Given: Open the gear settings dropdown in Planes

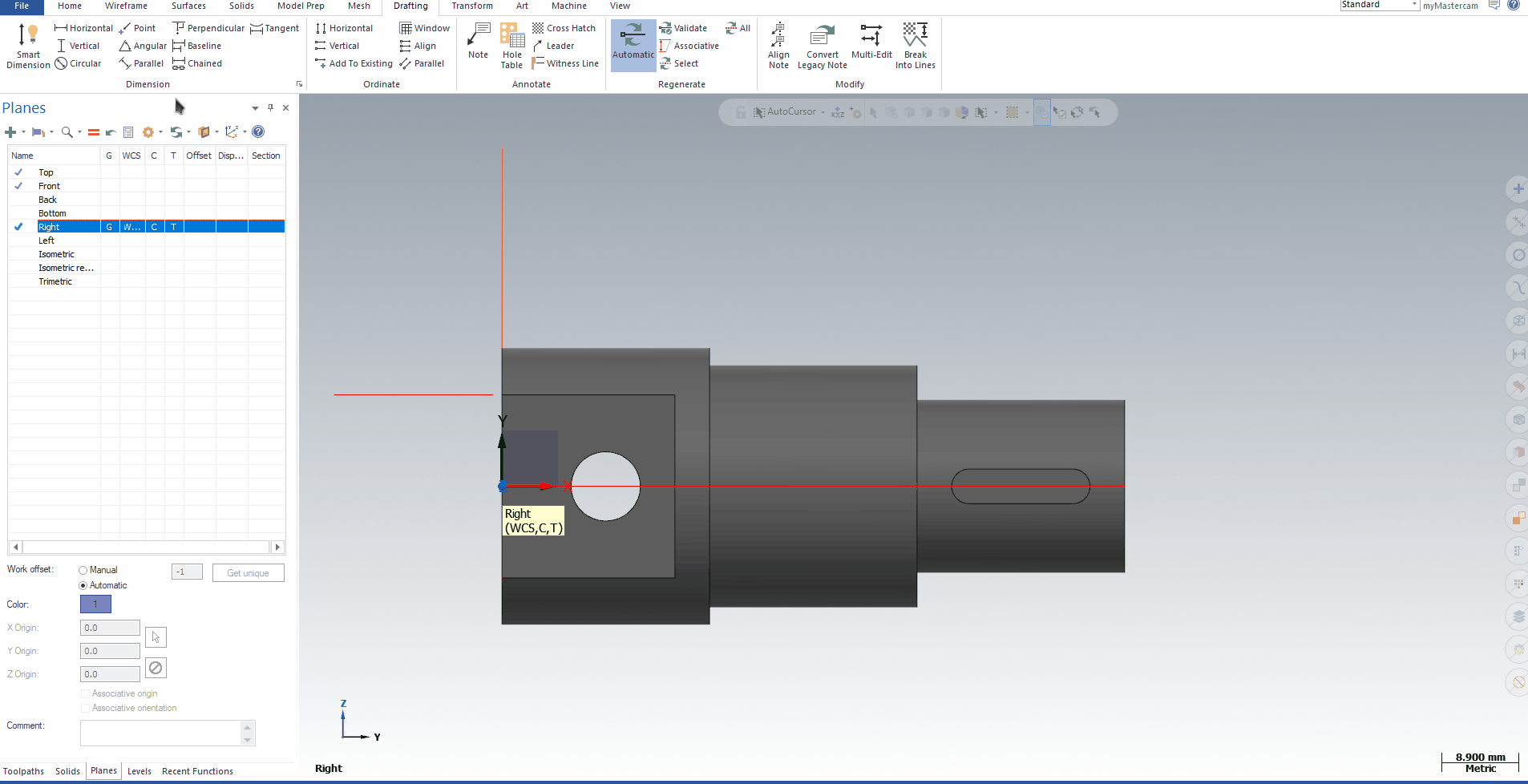Looking at the screenshot, I should [160, 132].
